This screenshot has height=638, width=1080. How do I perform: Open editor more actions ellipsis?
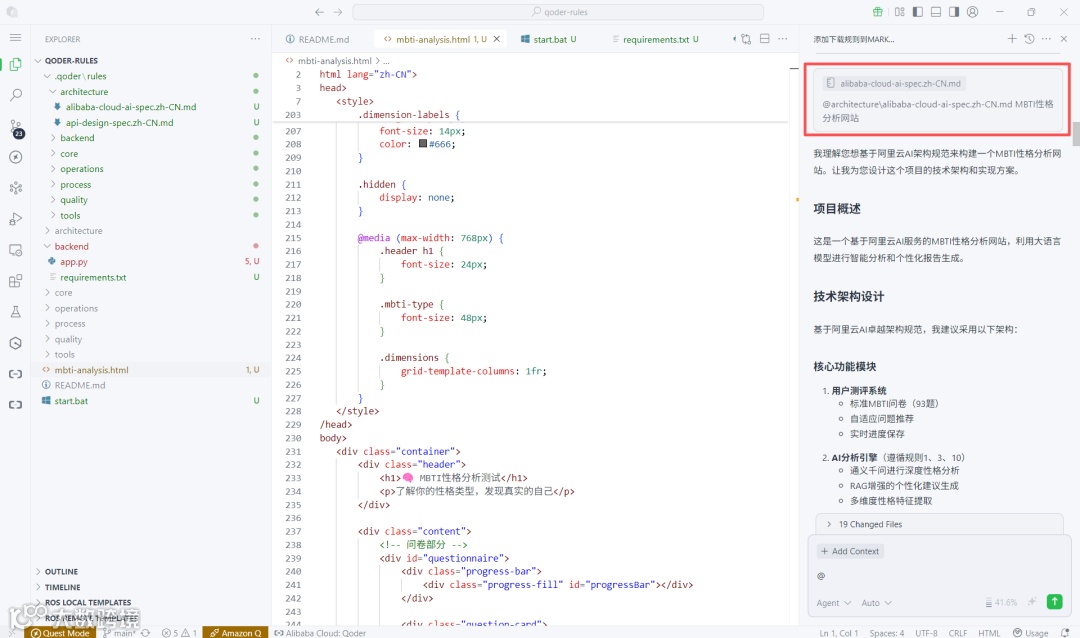[x=782, y=39]
